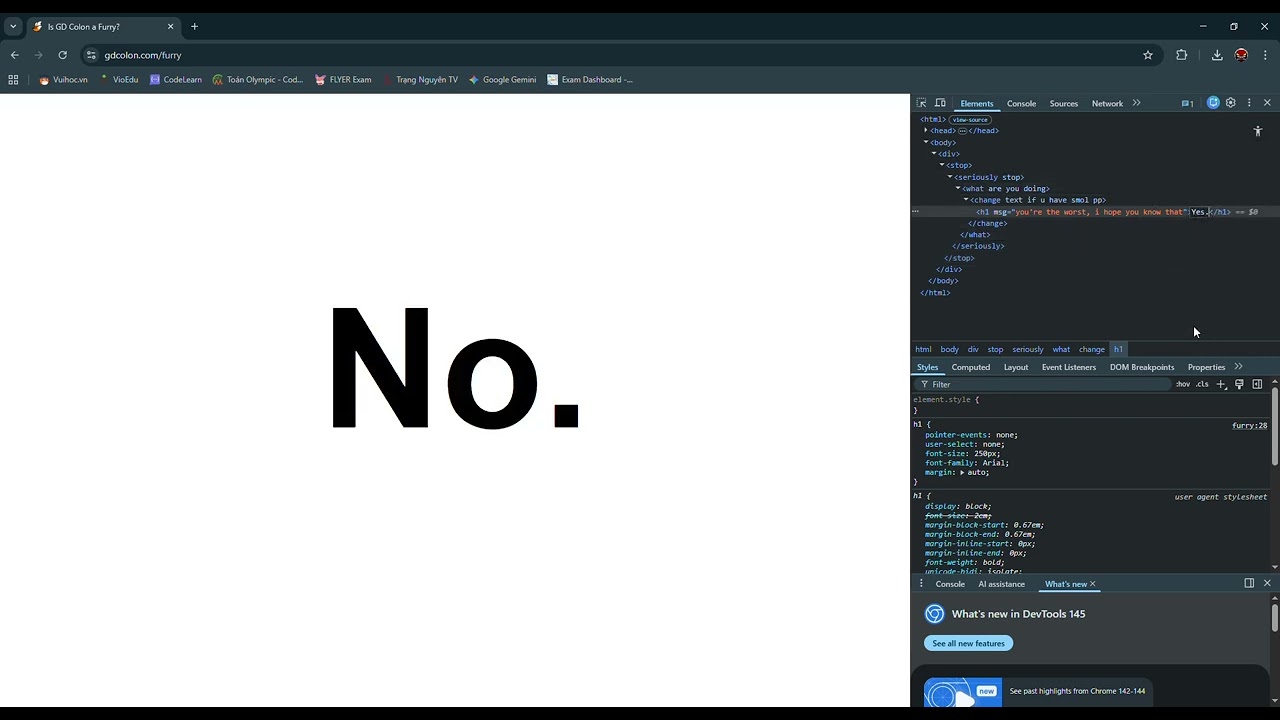
Task: Open the Layout tab
Action: pyautogui.click(x=1016, y=367)
